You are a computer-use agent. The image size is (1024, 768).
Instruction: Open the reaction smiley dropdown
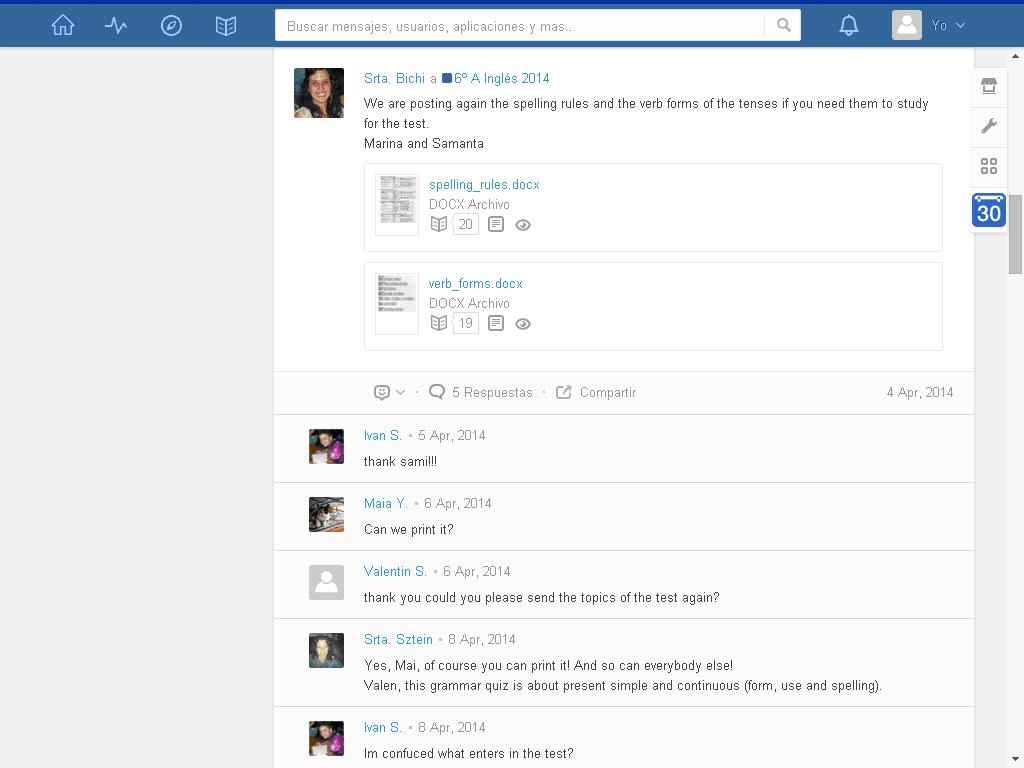pyautogui.click(x=389, y=392)
